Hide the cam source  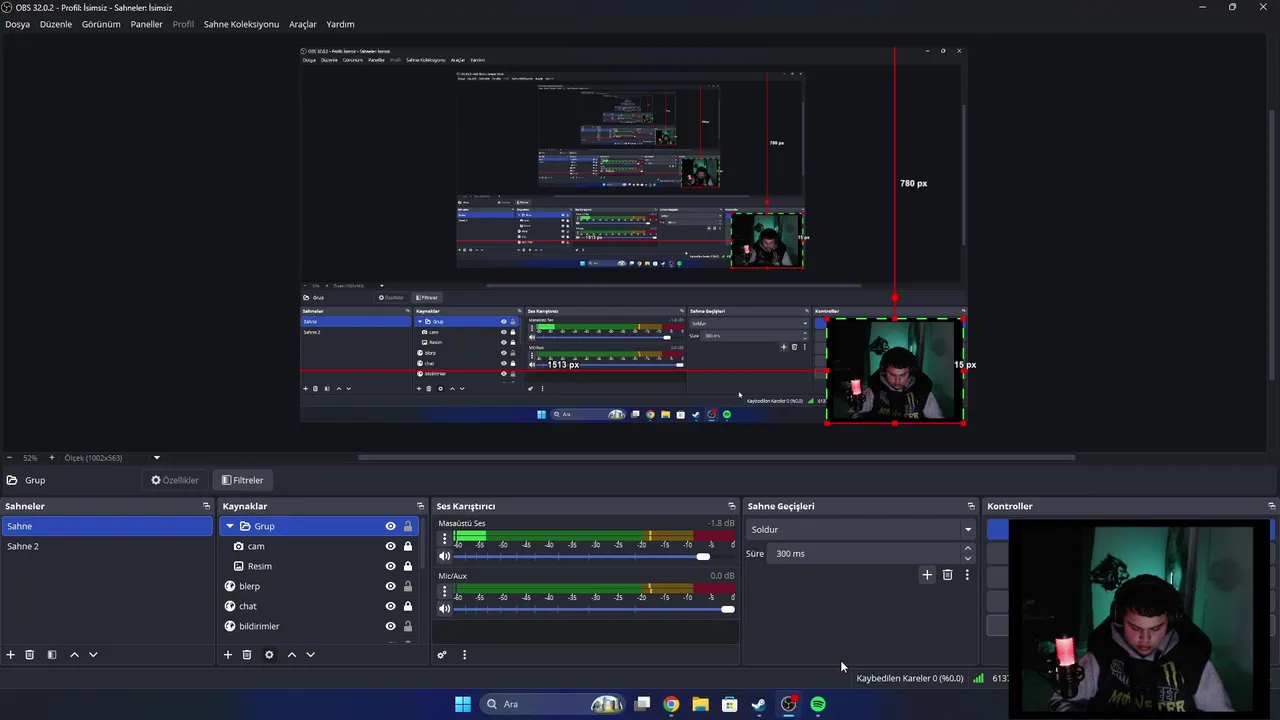[x=391, y=546]
